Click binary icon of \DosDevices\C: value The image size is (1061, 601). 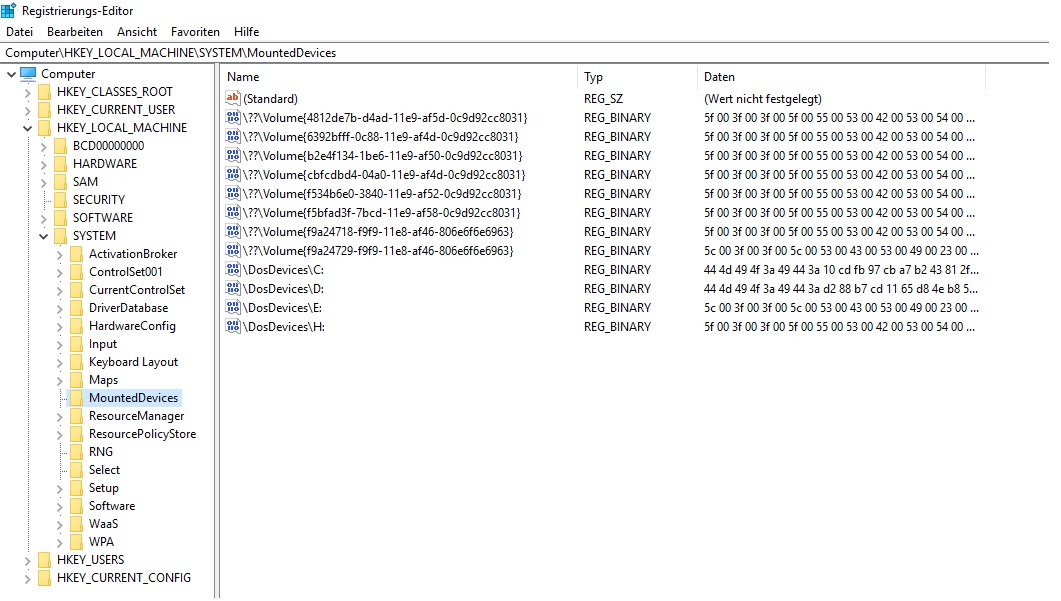click(233, 269)
